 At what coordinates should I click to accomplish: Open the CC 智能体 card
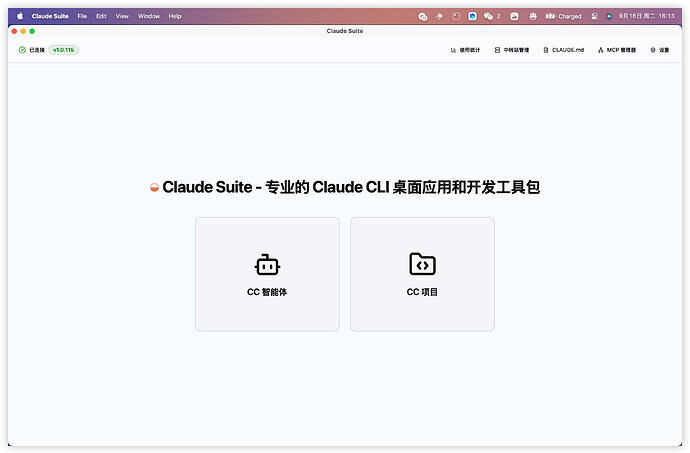point(267,274)
